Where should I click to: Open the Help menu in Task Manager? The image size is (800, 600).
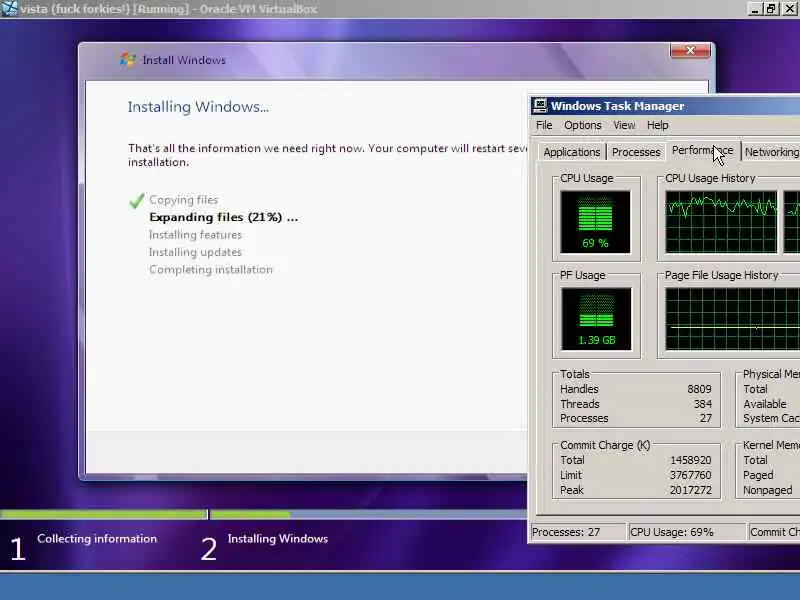pyautogui.click(x=658, y=125)
